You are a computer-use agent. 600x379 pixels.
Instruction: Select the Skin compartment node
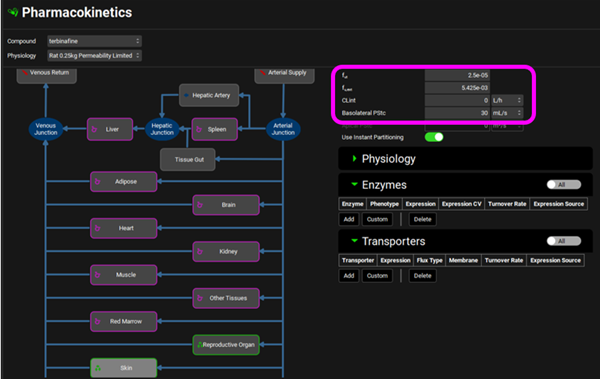(x=124, y=368)
